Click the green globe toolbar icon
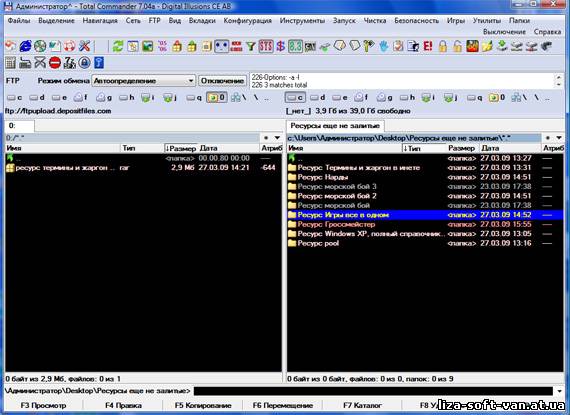 tap(40, 47)
